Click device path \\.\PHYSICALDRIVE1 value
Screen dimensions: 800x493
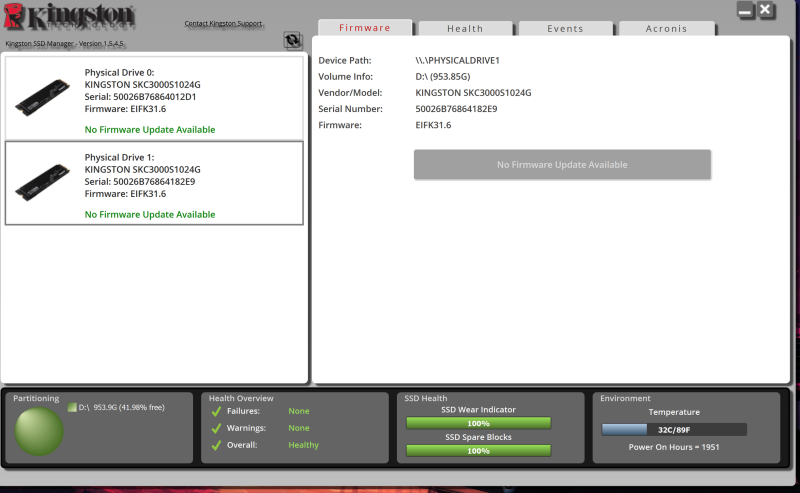pyautogui.click(x=458, y=60)
